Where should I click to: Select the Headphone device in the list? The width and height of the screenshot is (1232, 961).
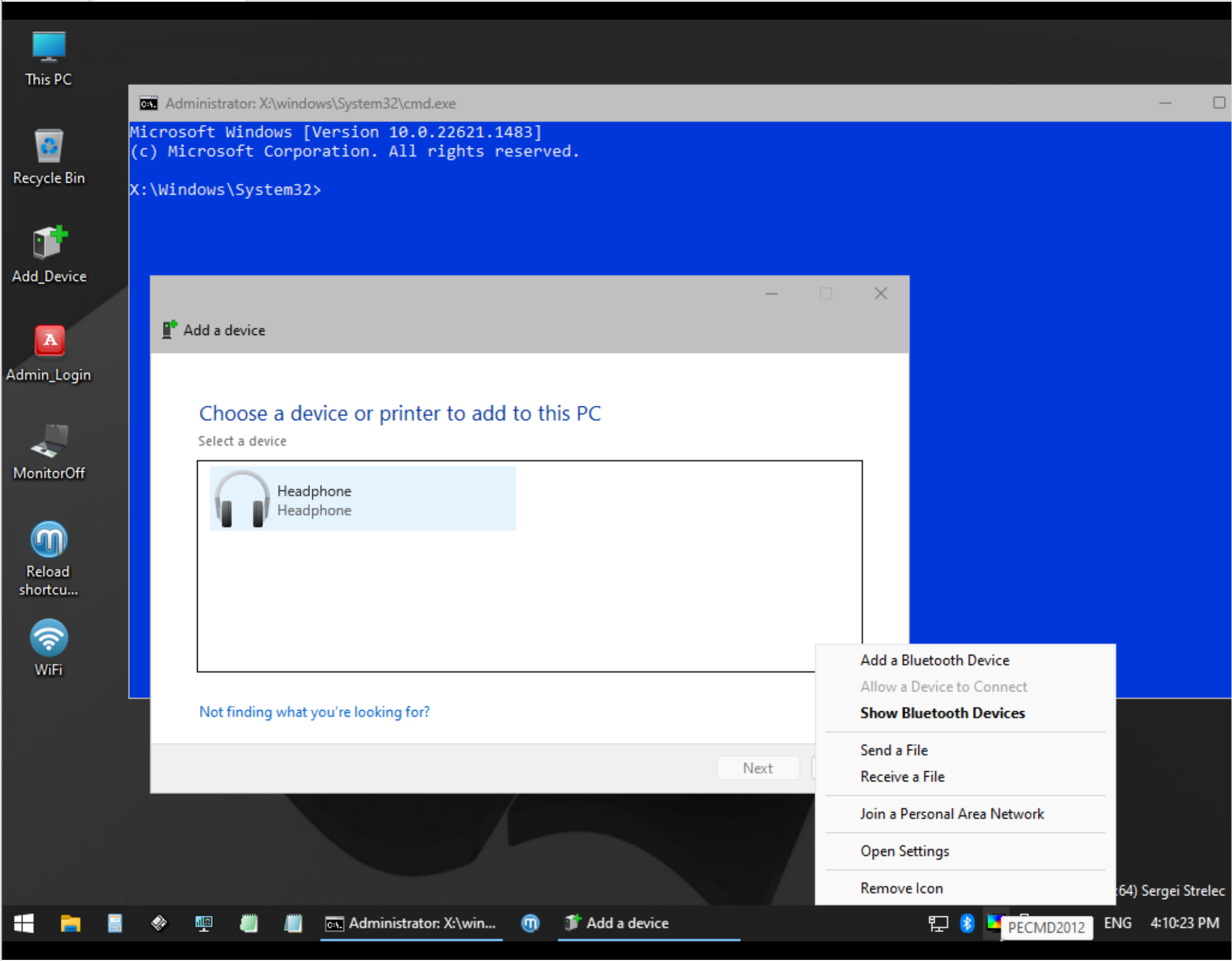coord(363,498)
